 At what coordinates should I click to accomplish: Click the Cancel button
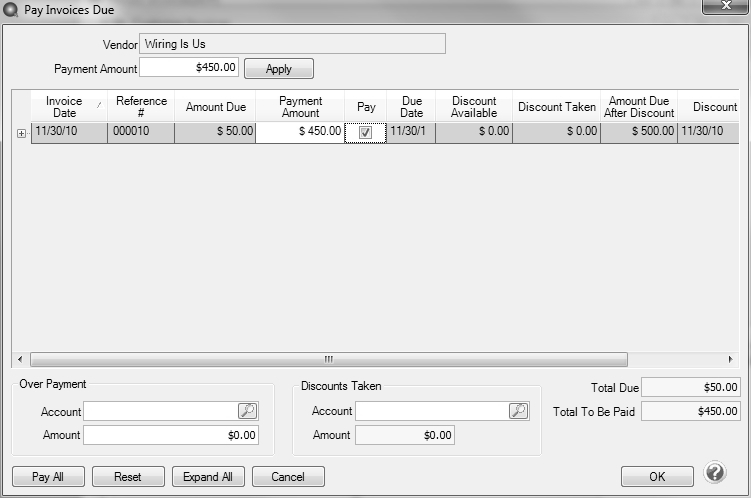(x=288, y=477)
